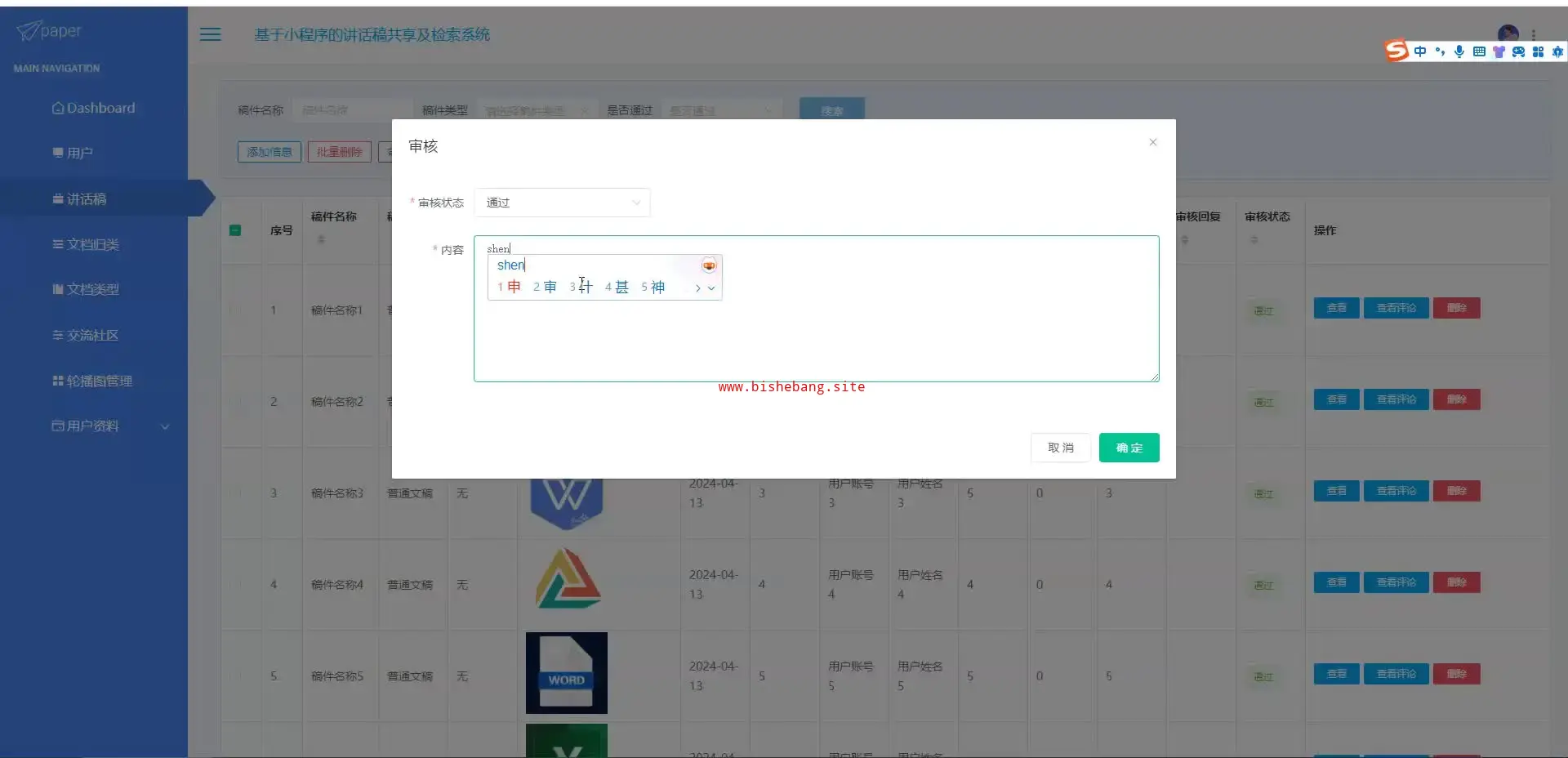
Task: Sort by the 稿件名称 column
Action: [x=321, y=239]
